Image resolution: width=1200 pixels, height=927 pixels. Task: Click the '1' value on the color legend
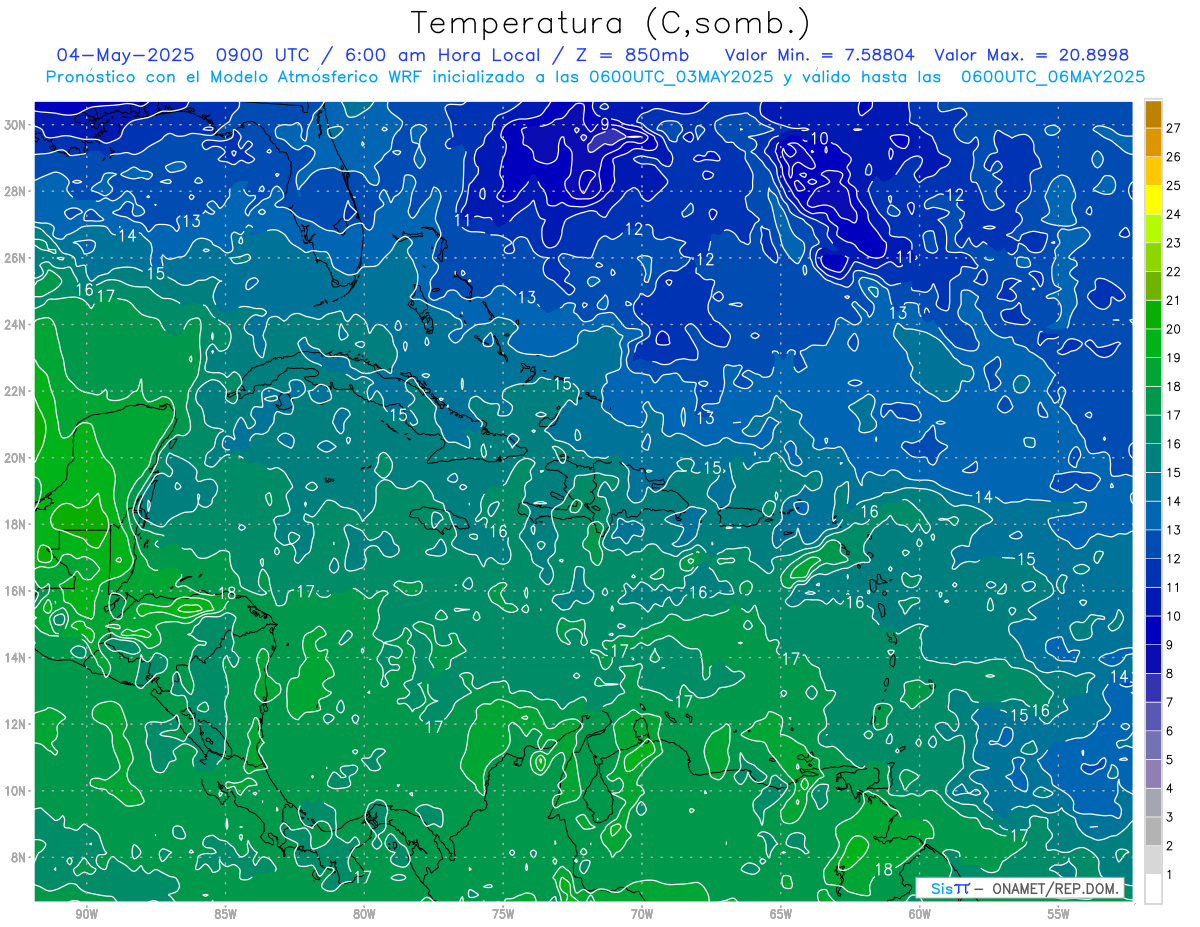[x=1170, y=875]
